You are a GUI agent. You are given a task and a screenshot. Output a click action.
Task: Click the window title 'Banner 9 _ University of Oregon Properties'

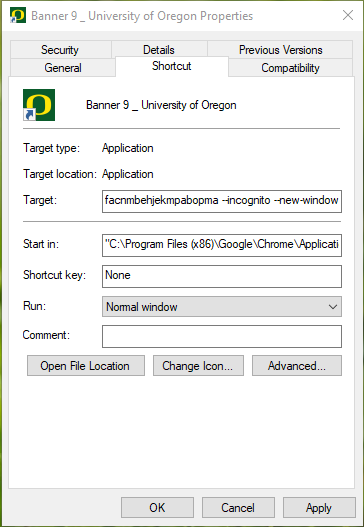[142, 16]
